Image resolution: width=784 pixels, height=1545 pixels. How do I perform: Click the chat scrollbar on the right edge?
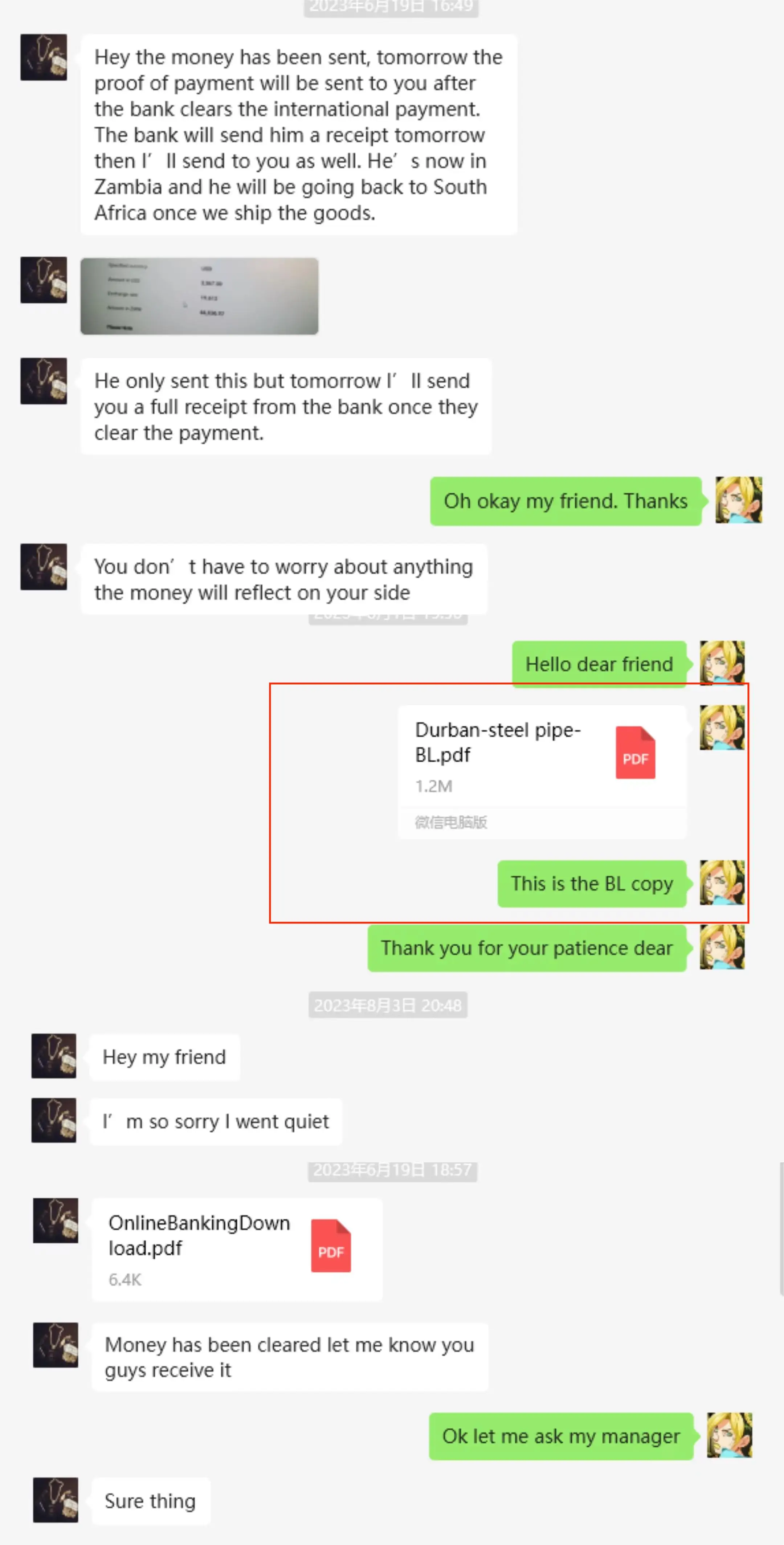pyautogui.click(x=781, y=1230)
